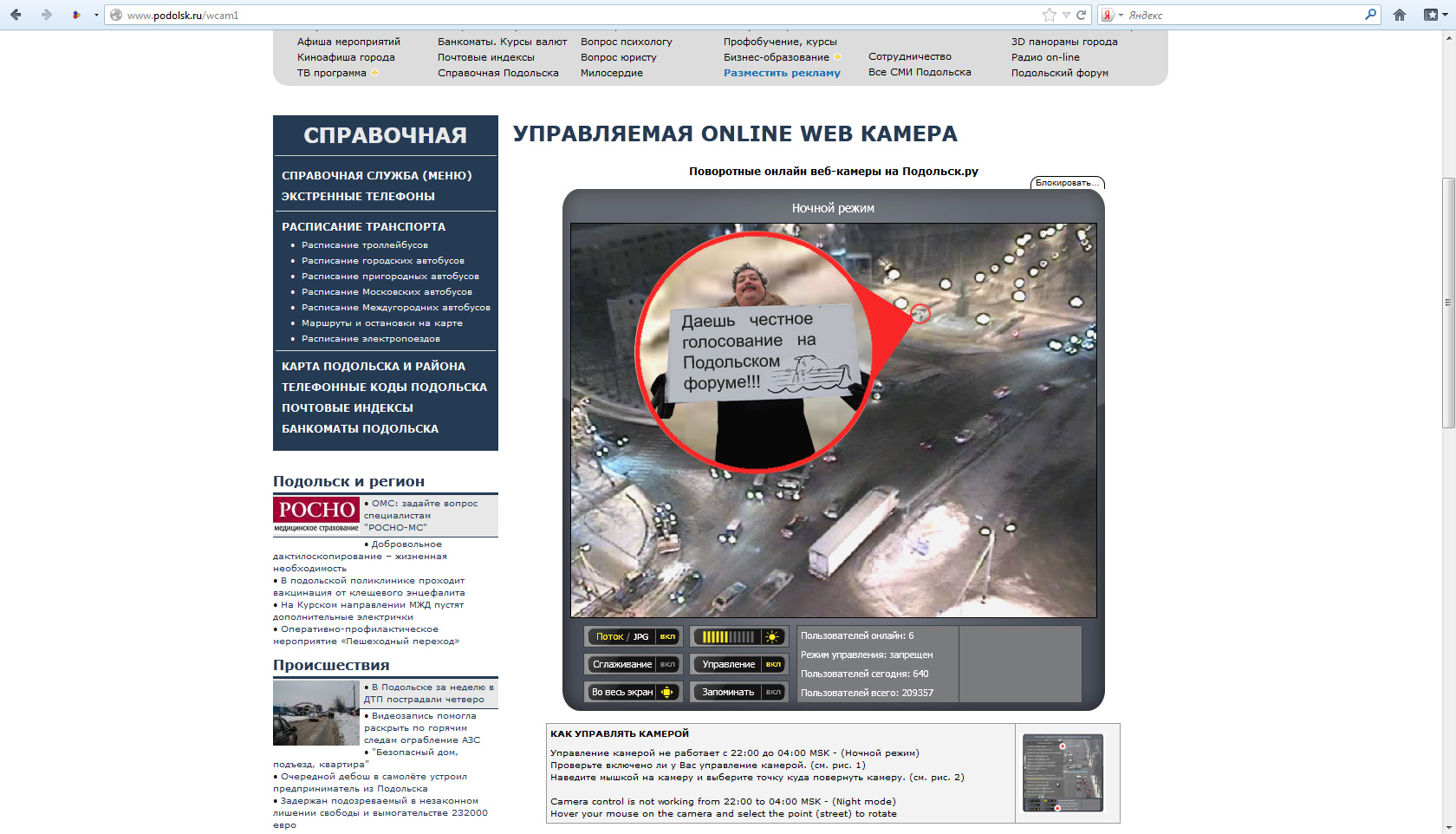Toggle the Поток / JPG stream switch

pos(667,636)
